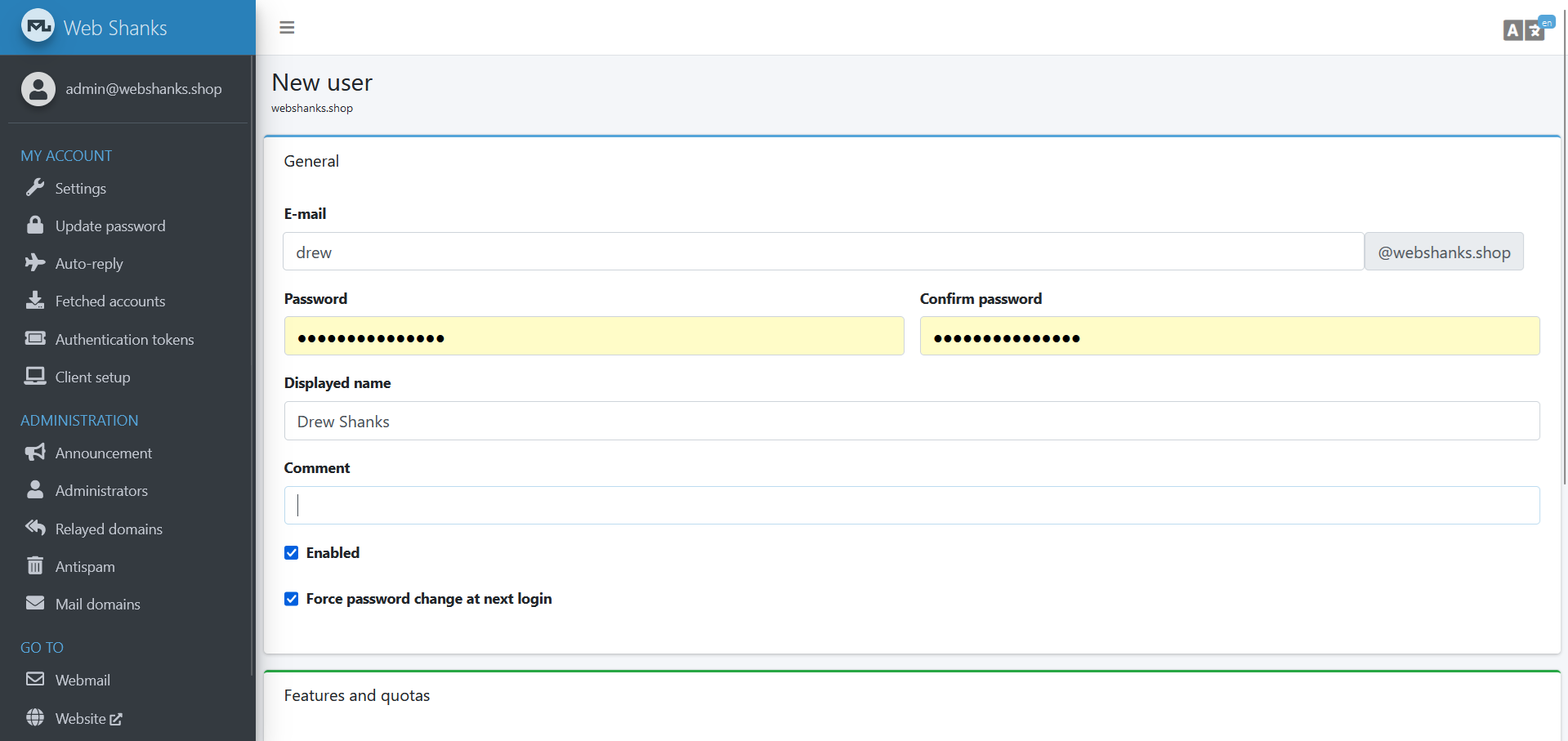Click the Fetched accounts download icon
Screen dimensions: 1568x741
(35, 300)
